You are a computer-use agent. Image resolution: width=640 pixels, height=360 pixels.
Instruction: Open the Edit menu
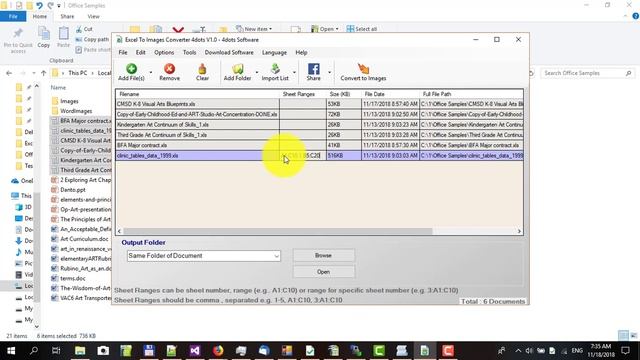pos(140,53)
